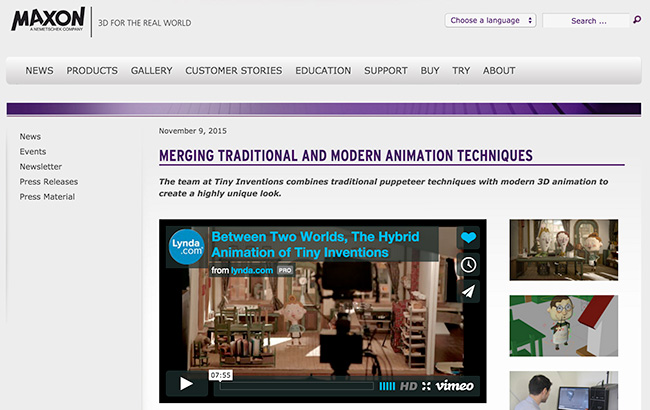
Task: Seek in the video progress bar
Action: (x=296, y=386)
